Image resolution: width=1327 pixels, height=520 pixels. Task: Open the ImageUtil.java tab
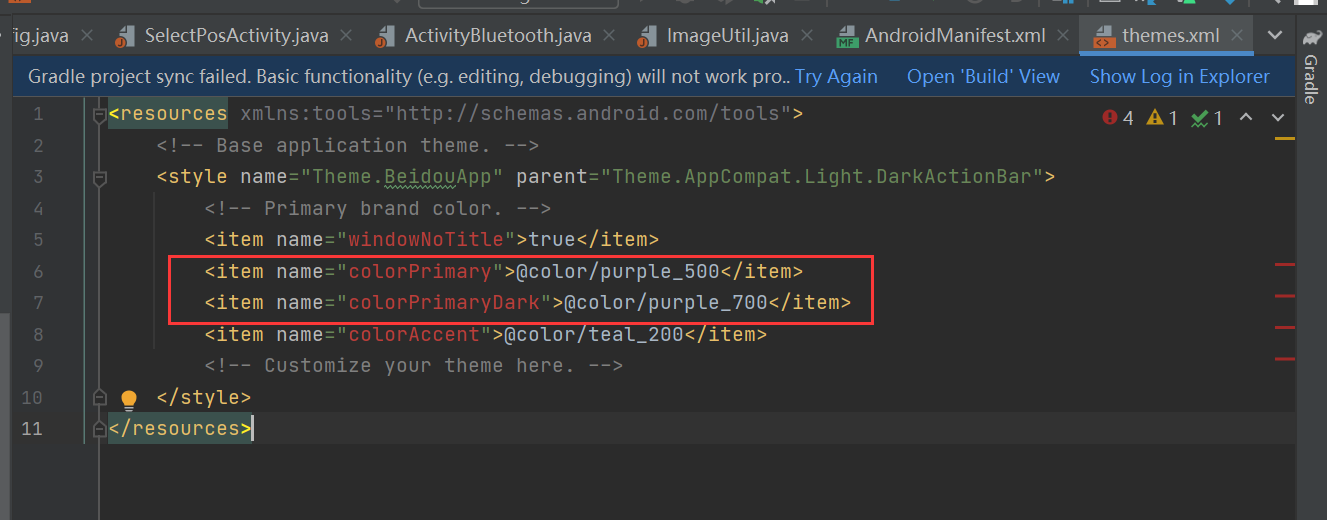coord(727,36)
